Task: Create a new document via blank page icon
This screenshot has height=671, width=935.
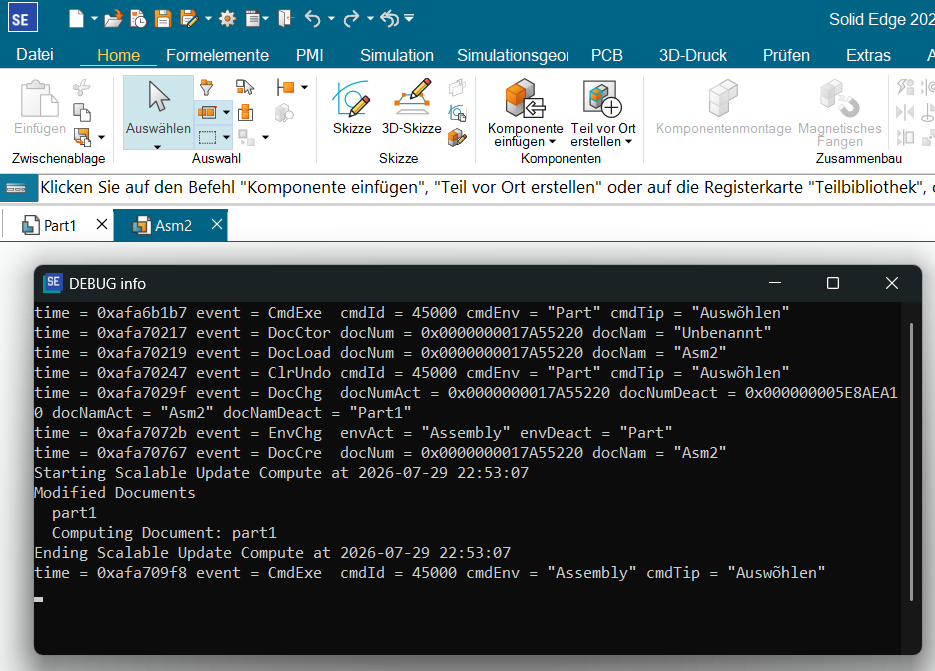Action: (76, 18)
